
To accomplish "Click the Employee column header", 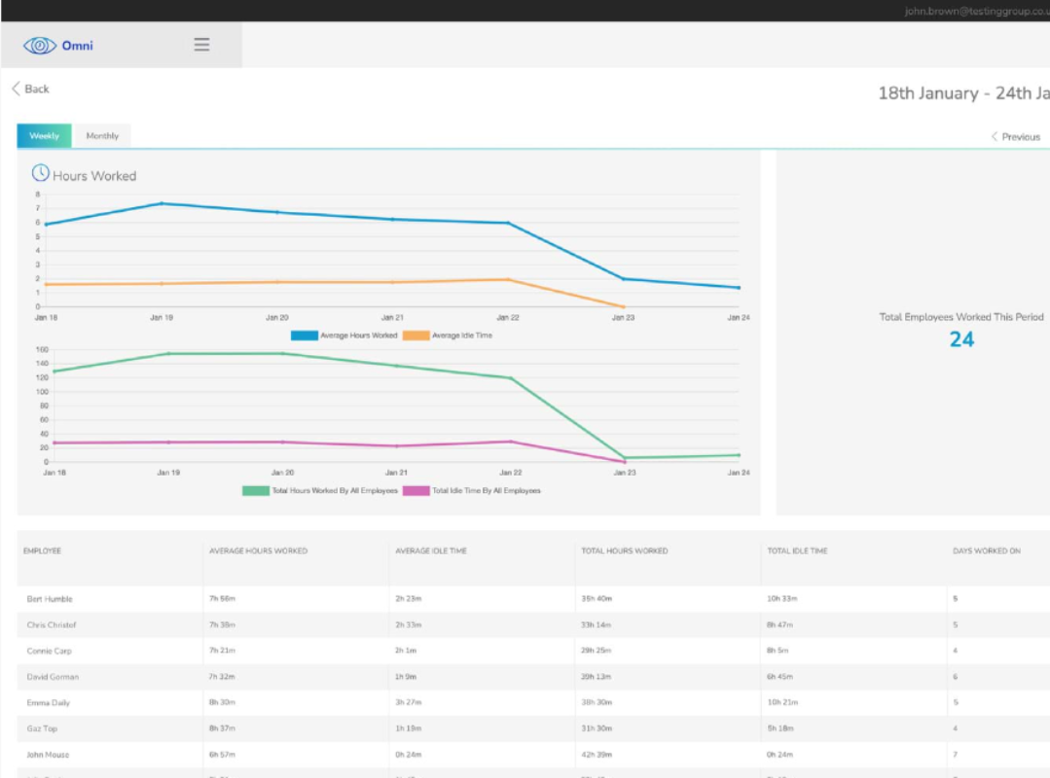I will click(42, 551).
